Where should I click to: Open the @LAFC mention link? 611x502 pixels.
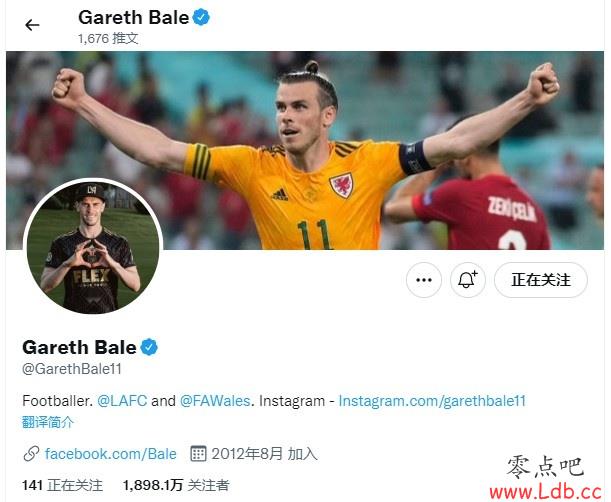(122, 401)
